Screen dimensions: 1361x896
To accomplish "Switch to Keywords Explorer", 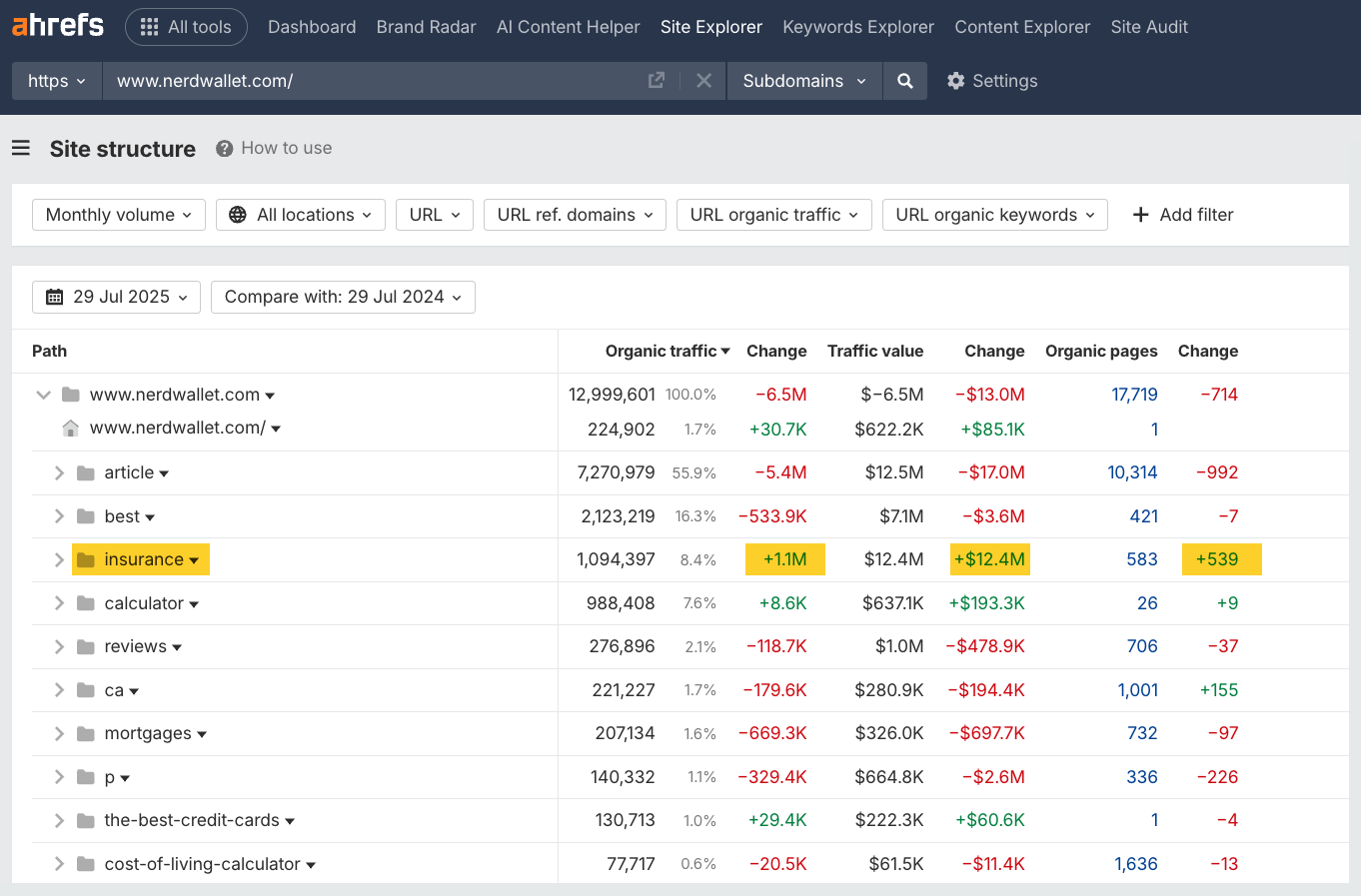I will (x=857, y=27).
